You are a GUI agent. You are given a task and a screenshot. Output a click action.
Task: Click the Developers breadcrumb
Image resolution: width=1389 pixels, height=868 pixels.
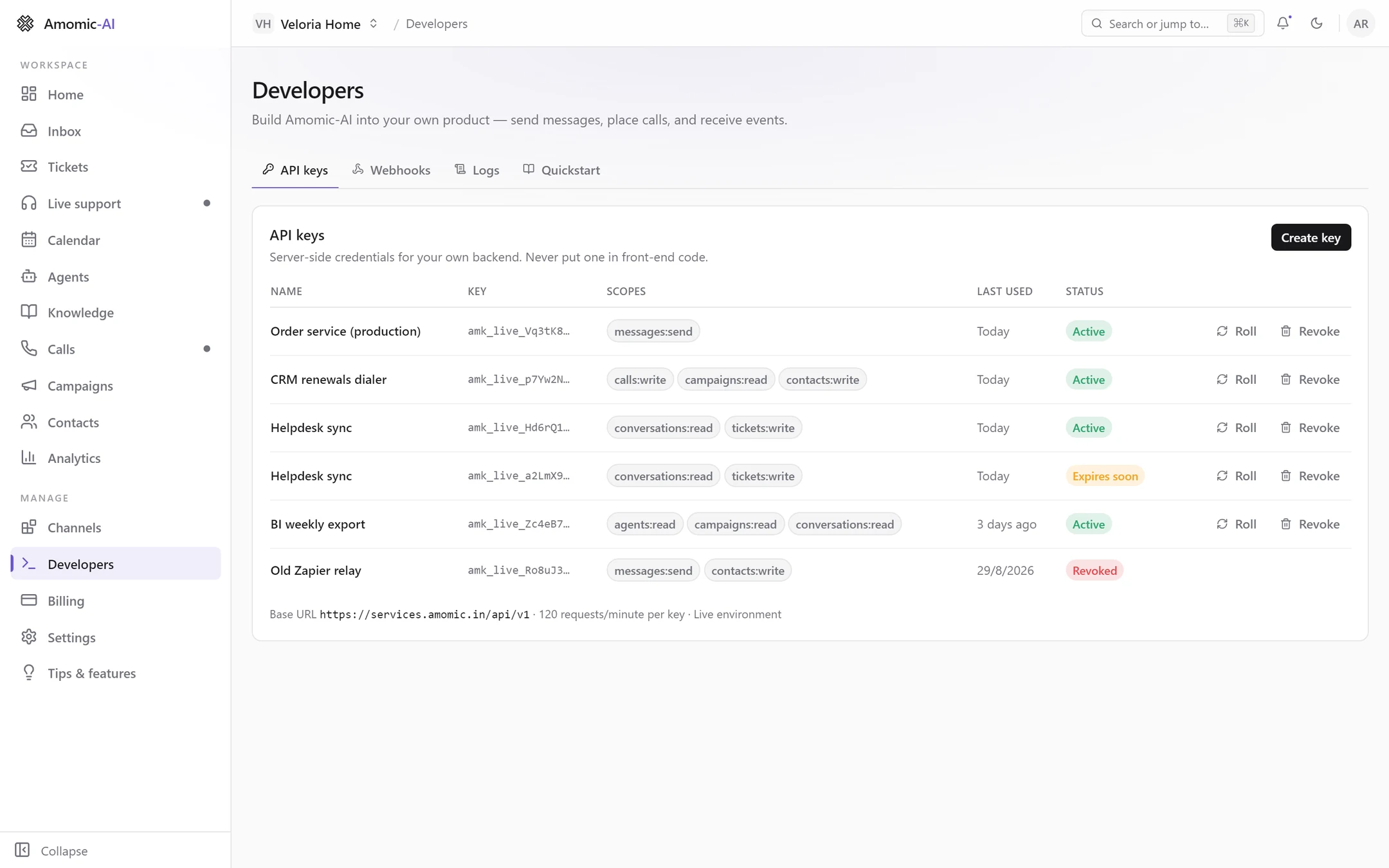coord(437,24)
